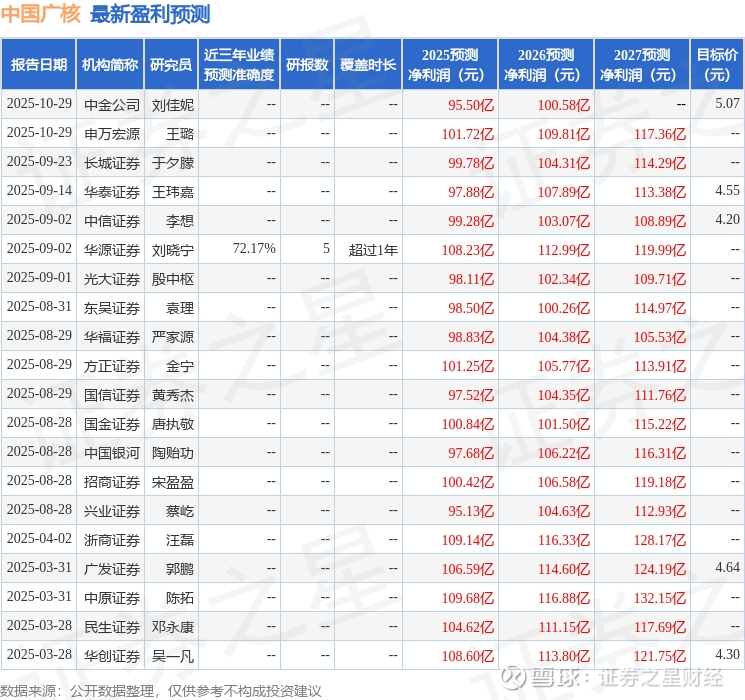Select the 华源证券 institution cell
The width and height of the screenshot is (745, 700).
(x=112, y=250)
